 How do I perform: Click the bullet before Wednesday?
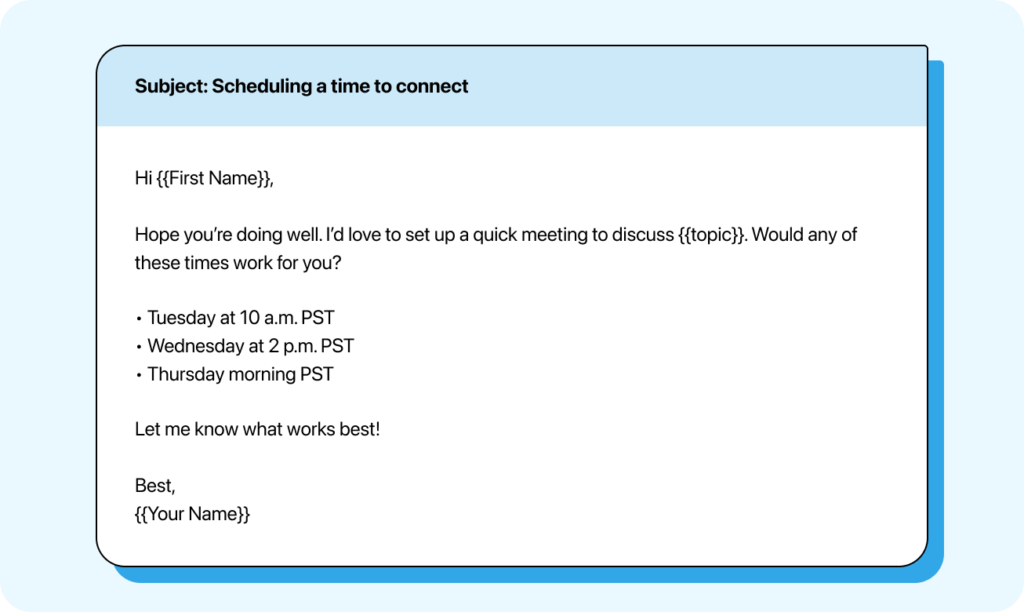138,347
